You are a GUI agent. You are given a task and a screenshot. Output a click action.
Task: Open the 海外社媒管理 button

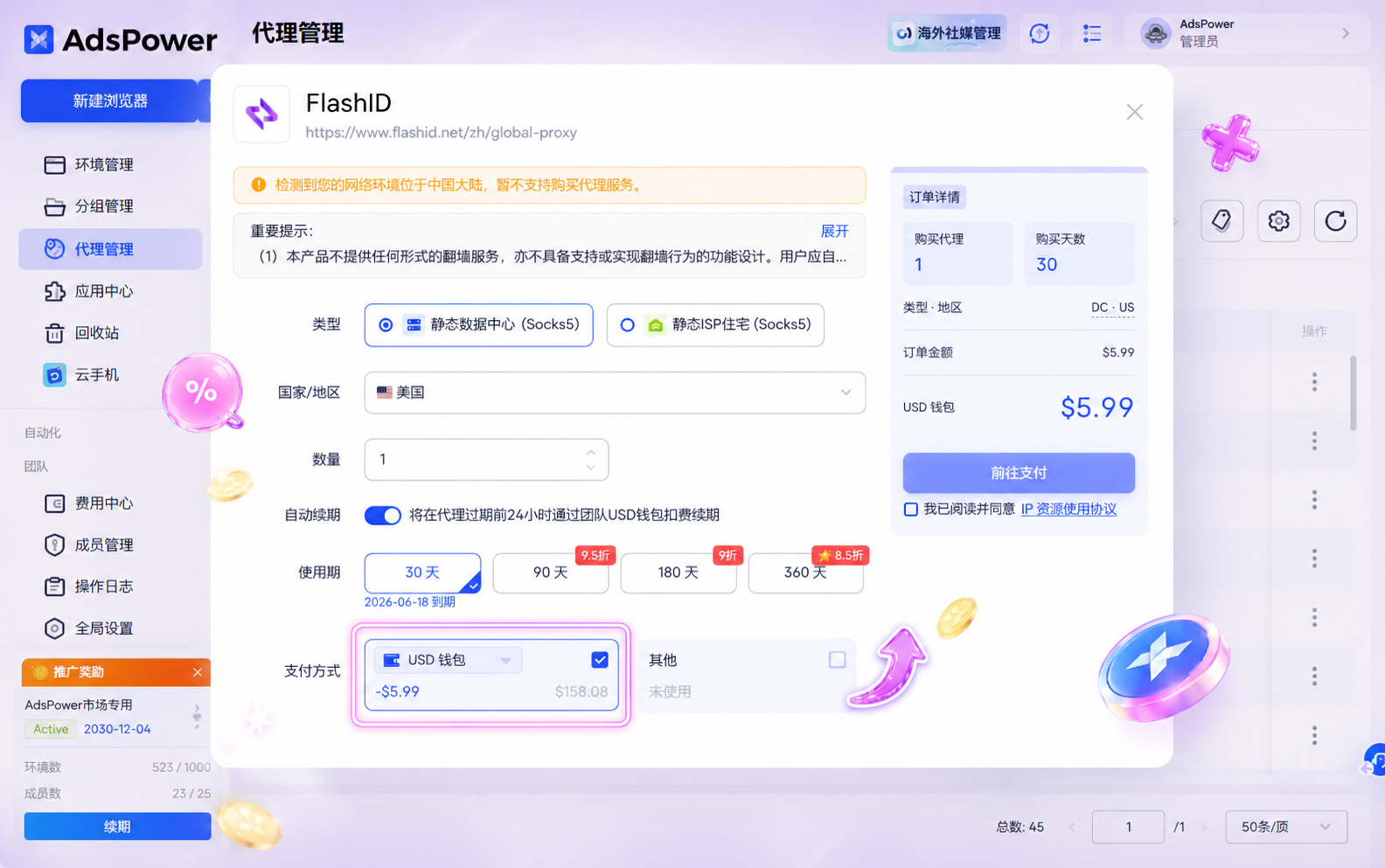coord(947,33)
